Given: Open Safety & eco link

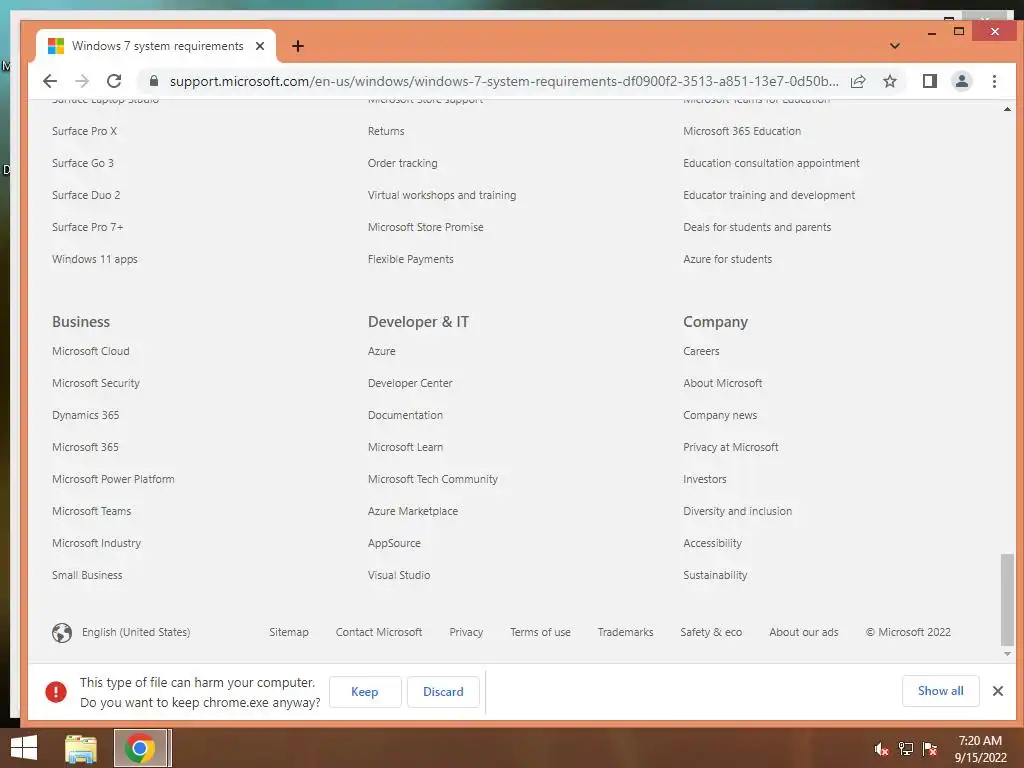Looking at the screenshot, I should (711, 632).
